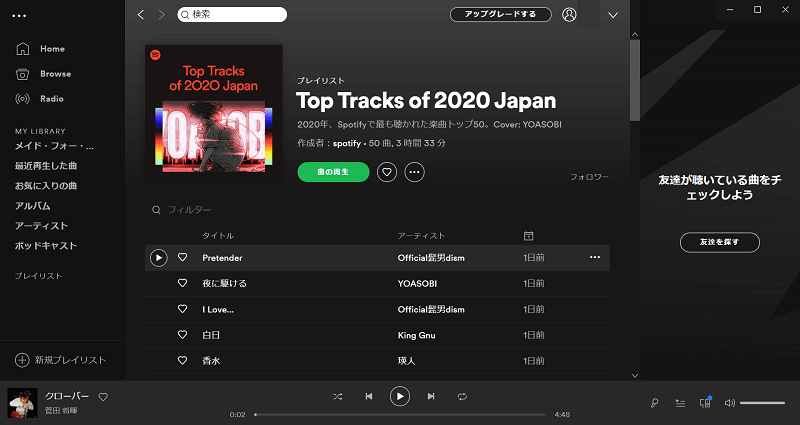Click the playlist cover art thumbnail
The image size is (800, 425).
(214, 113)
